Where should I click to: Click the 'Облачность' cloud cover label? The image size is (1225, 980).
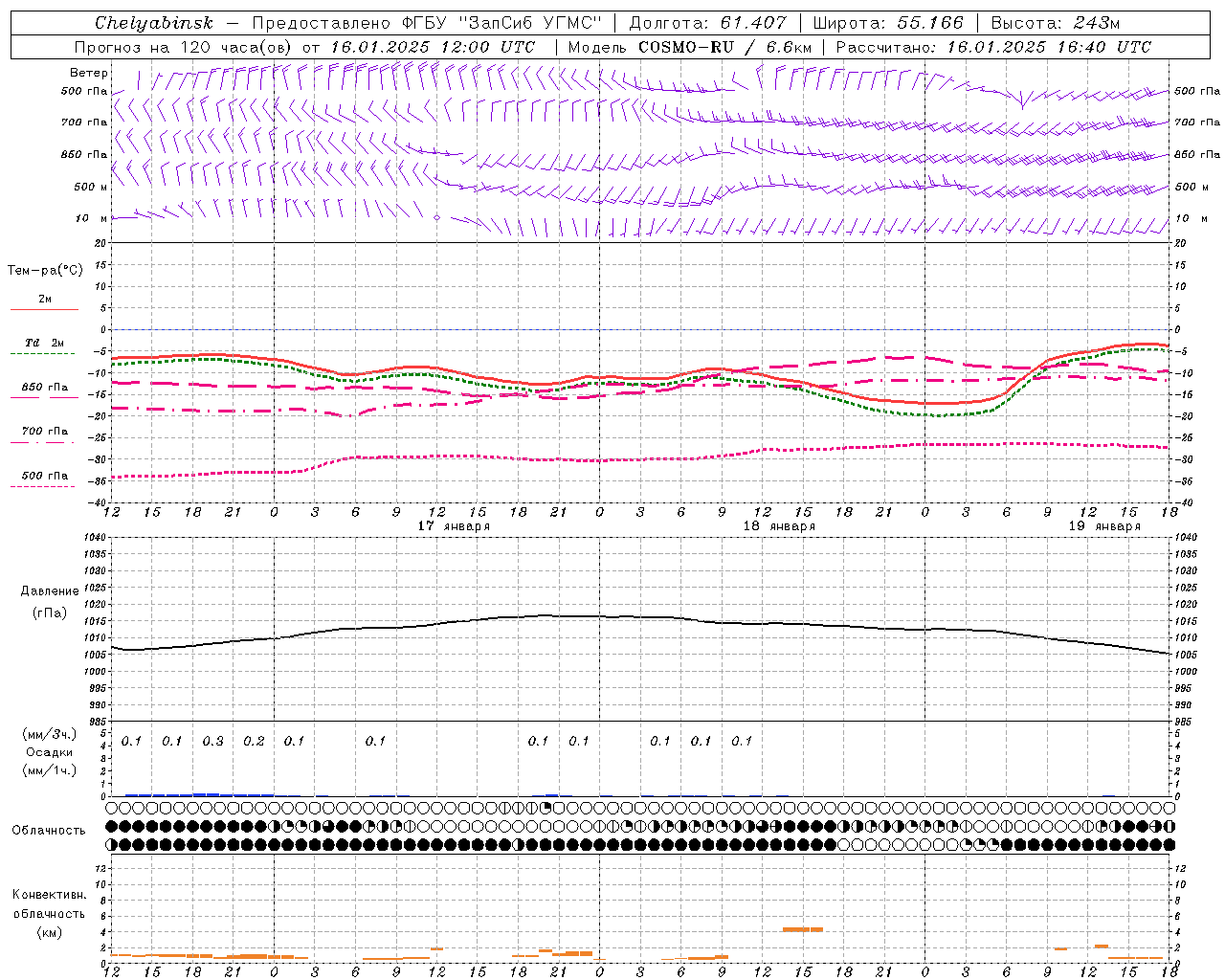click(x=49, y=831)
